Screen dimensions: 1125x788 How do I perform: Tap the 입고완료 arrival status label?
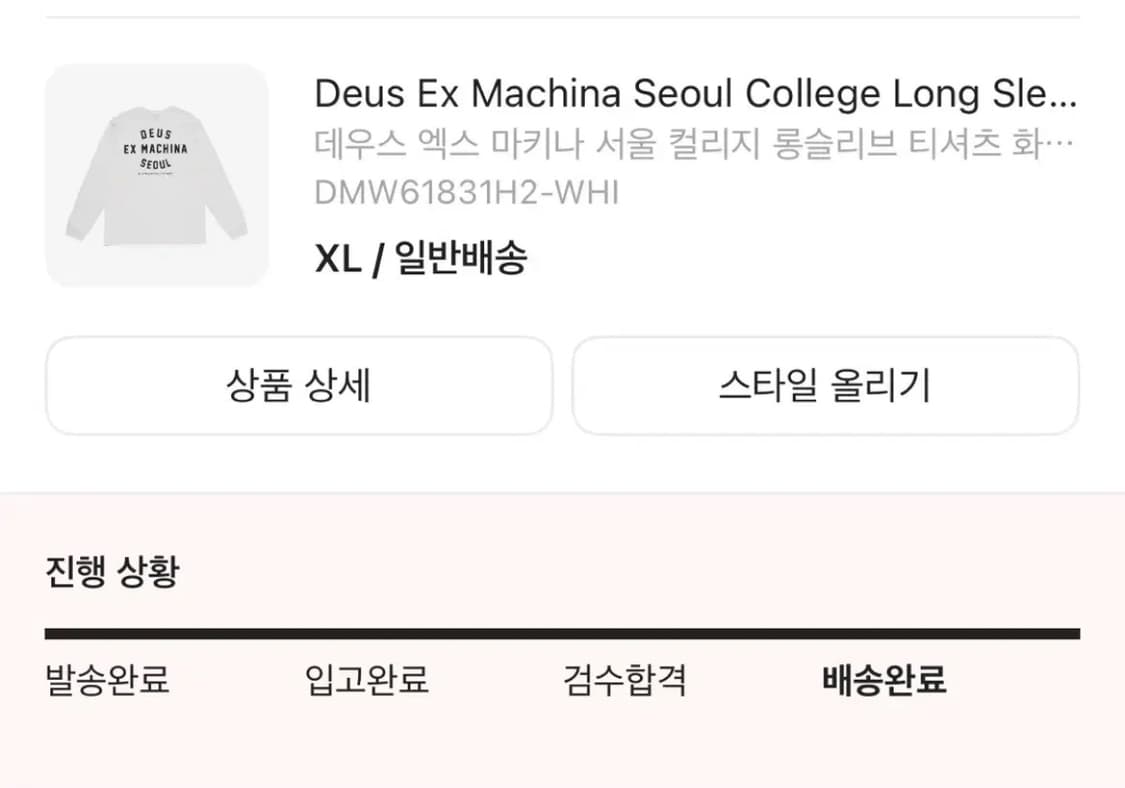click(368, 680)
